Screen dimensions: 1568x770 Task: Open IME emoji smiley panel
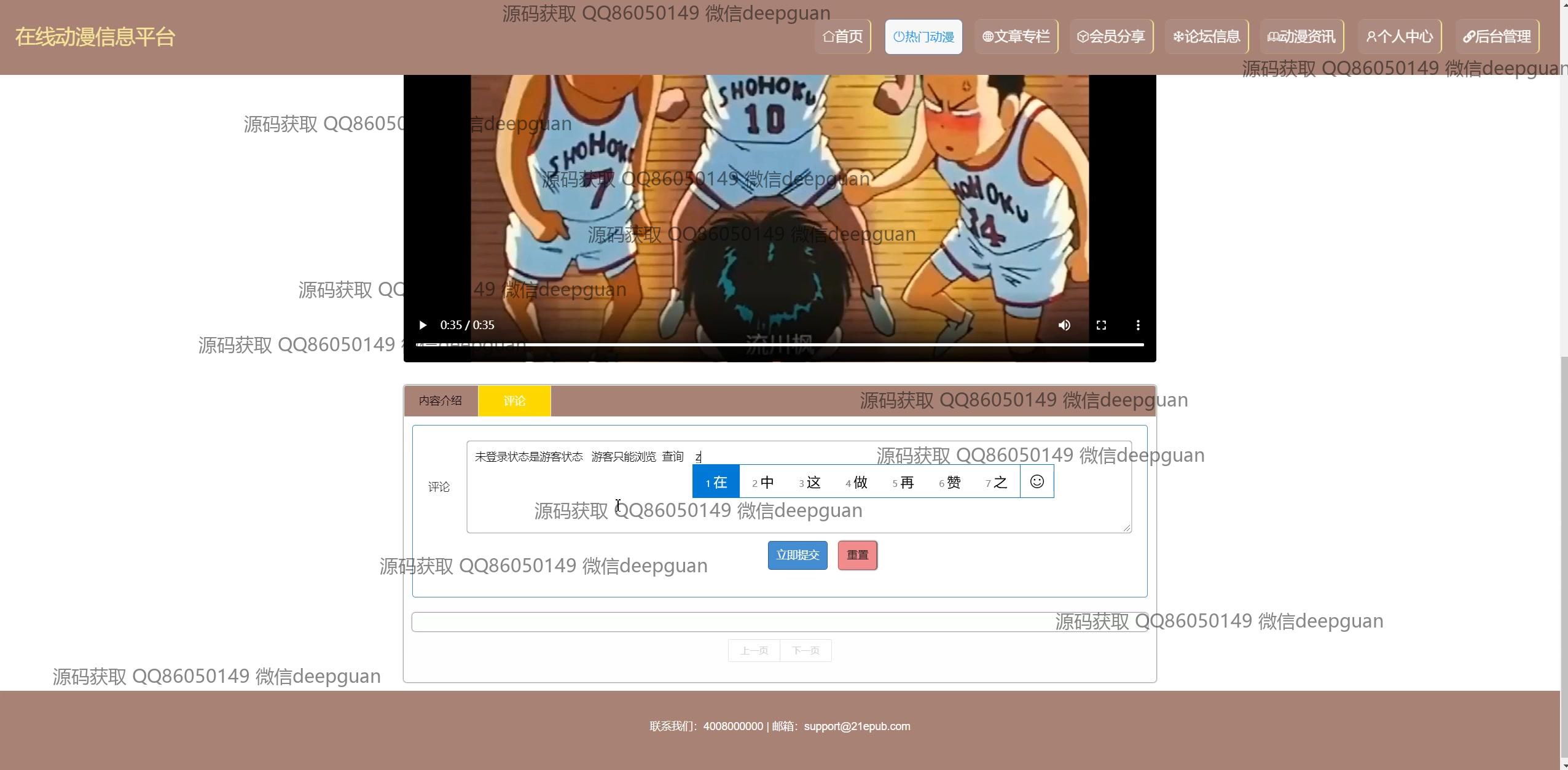1037,481
